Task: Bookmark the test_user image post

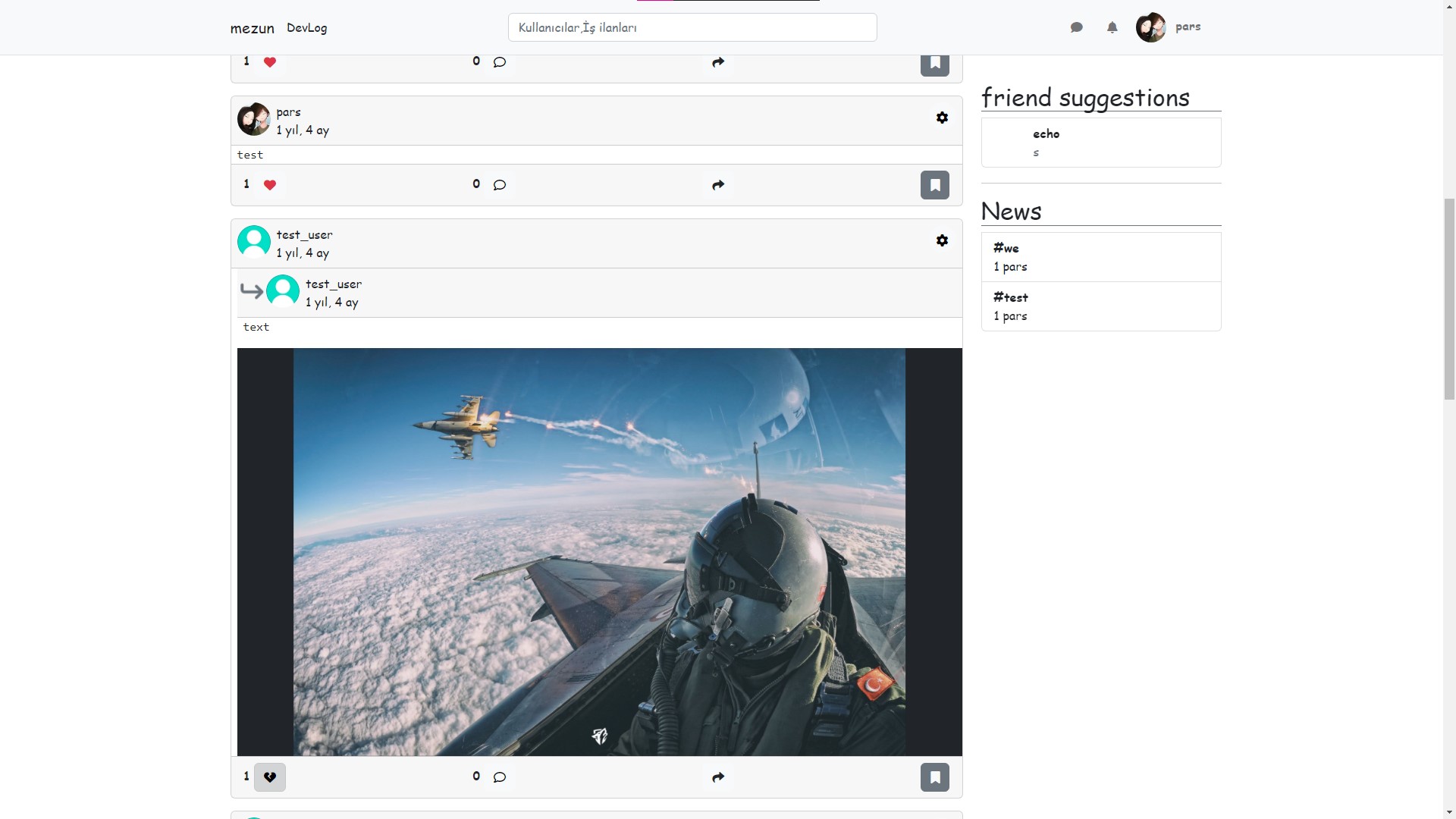Action: pos(934,777)
